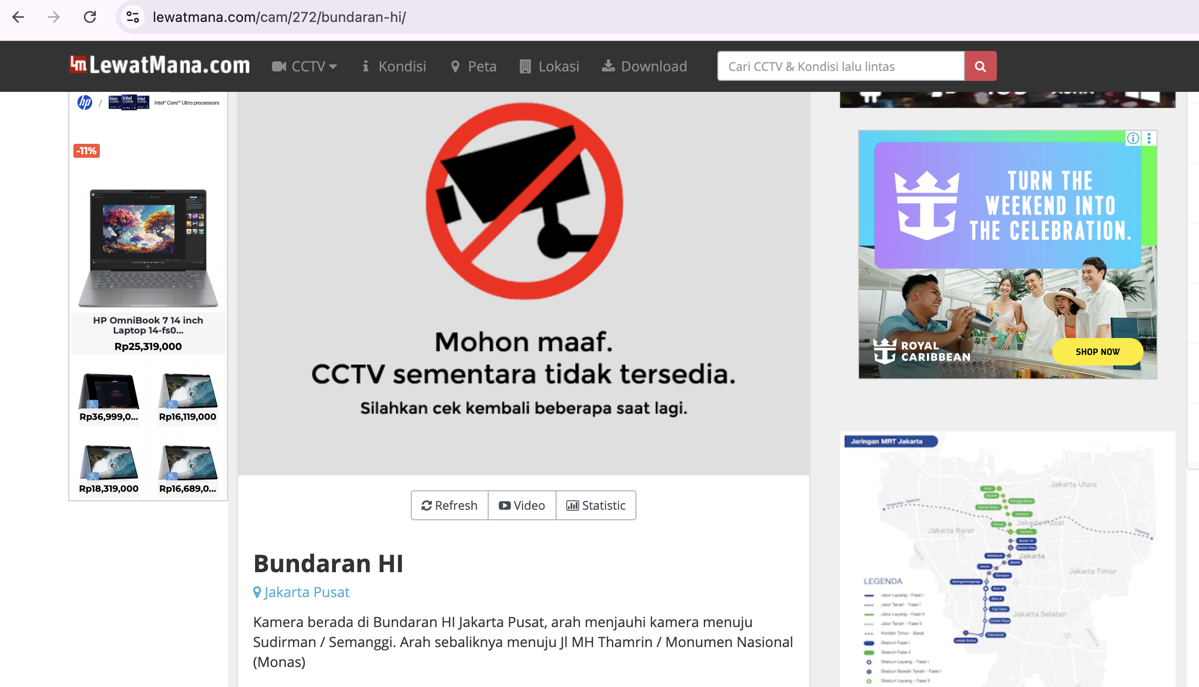Click the HP logo in the left ad
The image size is (1199, 687).
85,103
